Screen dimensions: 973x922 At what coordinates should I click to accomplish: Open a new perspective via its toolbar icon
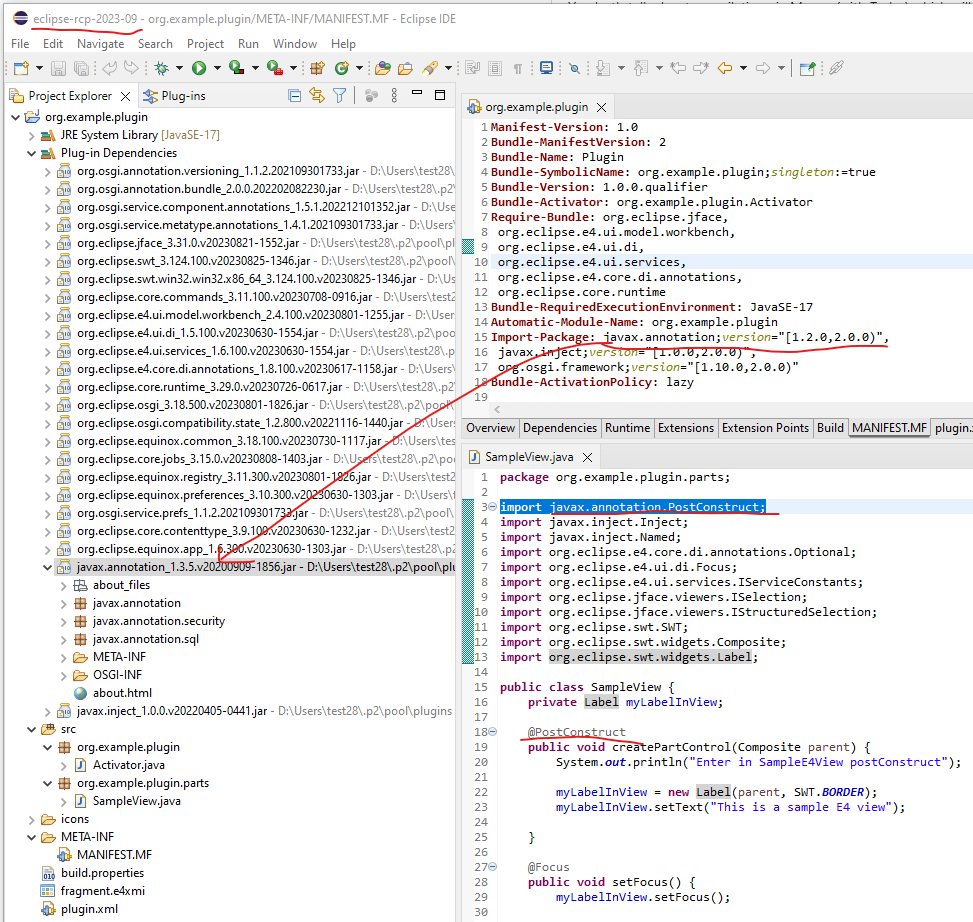[x=805, y=67]
